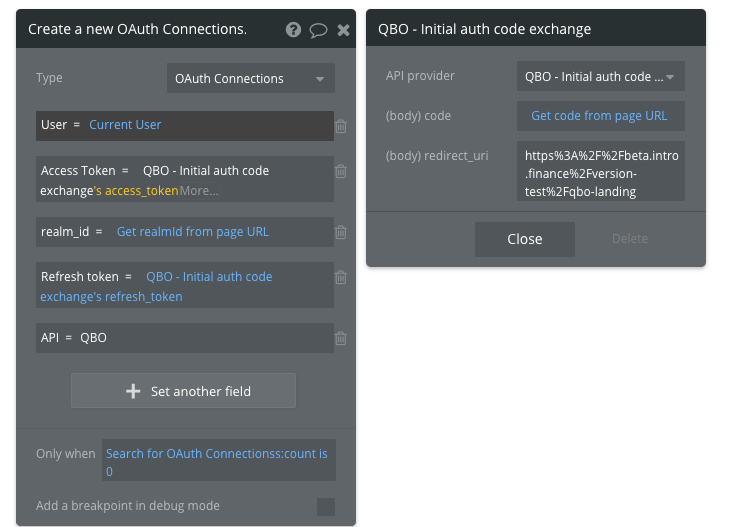This screenshot has height=527, width=740.
Task: Expand the API provider dropdown
Action: (x=600, y=77)
